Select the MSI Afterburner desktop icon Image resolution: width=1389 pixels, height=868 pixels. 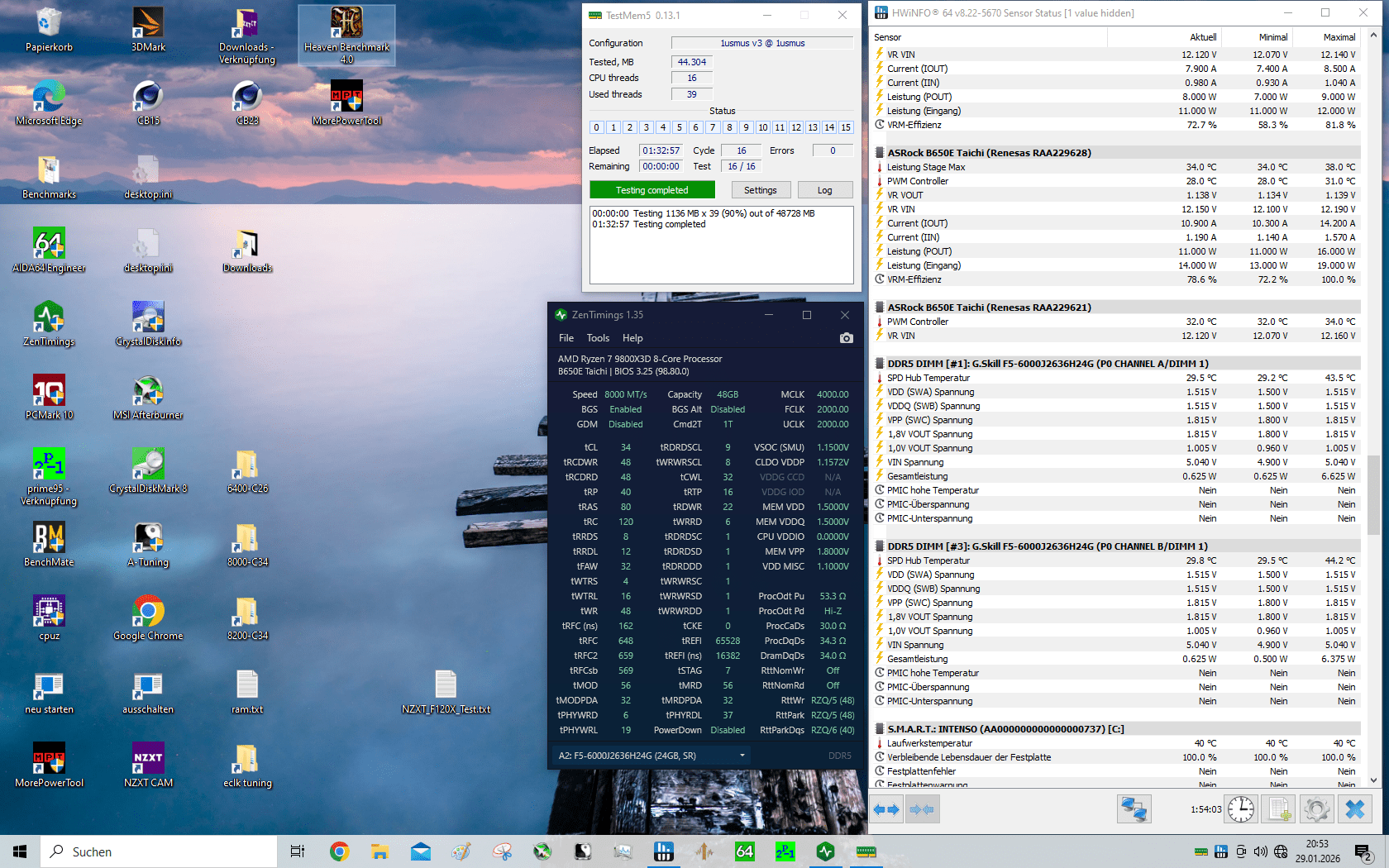click(148, 398)
